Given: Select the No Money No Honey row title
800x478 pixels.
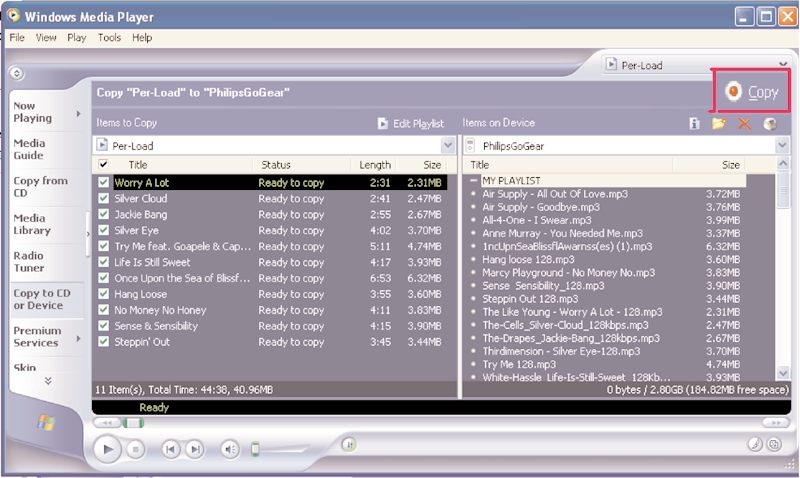Looking at the screenshot, I should (160, 310).
